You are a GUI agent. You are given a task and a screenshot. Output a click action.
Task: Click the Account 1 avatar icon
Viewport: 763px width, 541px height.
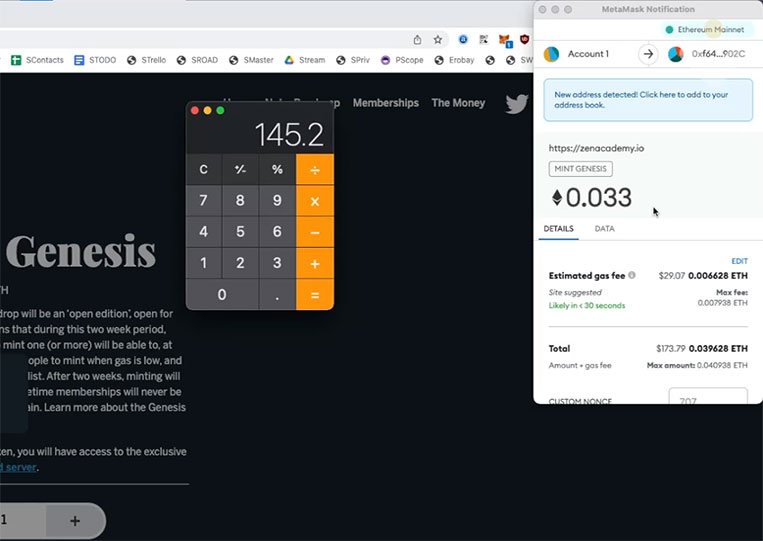click(551, 54)
